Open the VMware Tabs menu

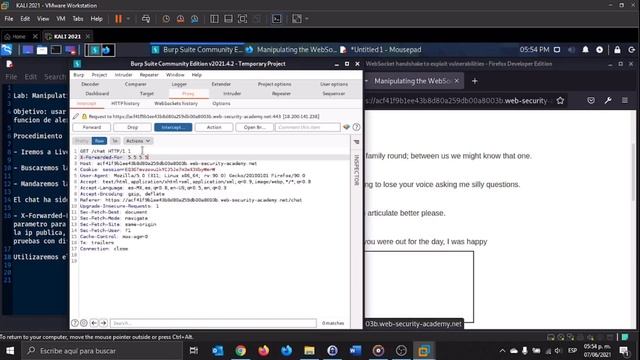78,19
